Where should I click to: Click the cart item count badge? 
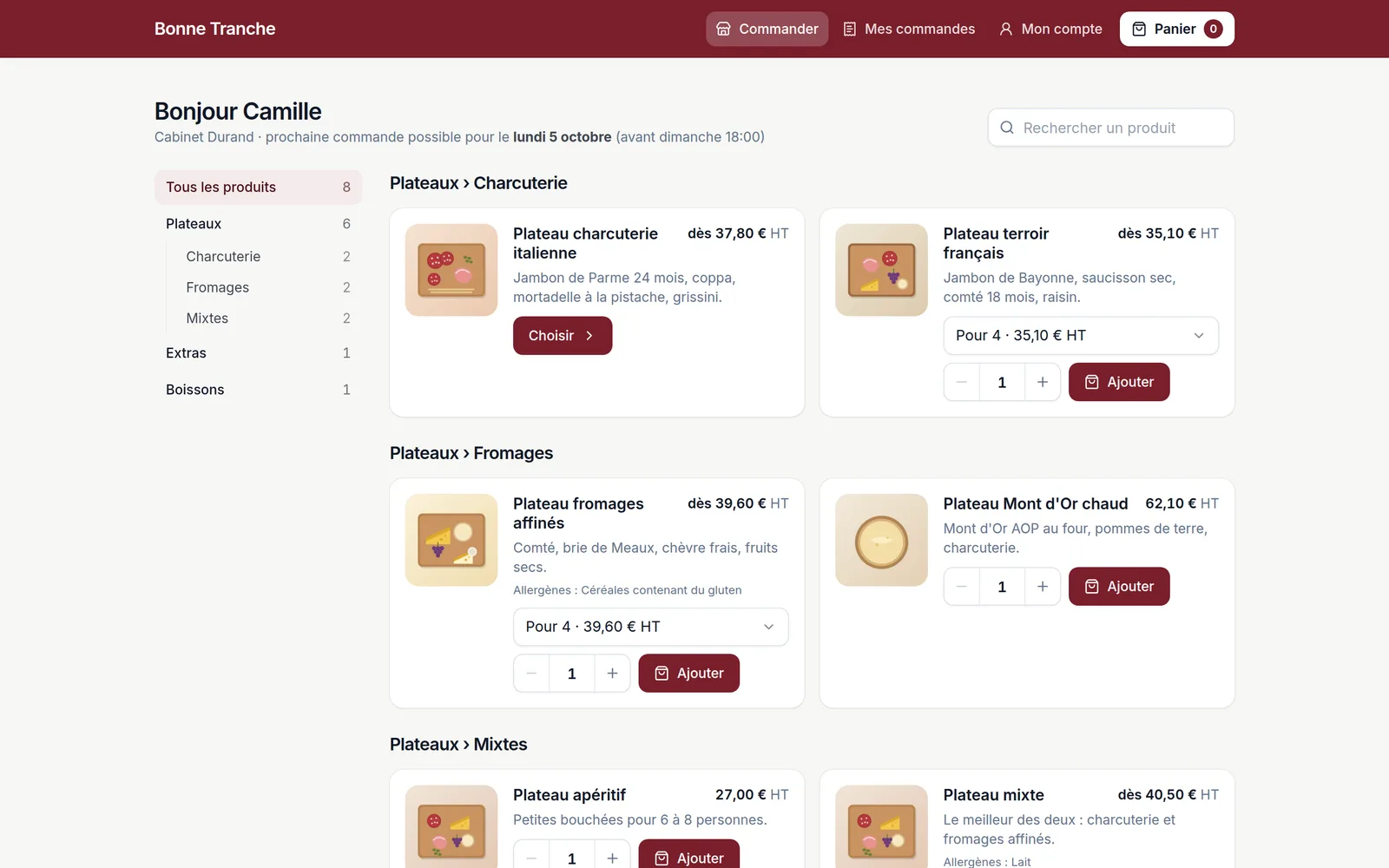[x=1213, y=29]
